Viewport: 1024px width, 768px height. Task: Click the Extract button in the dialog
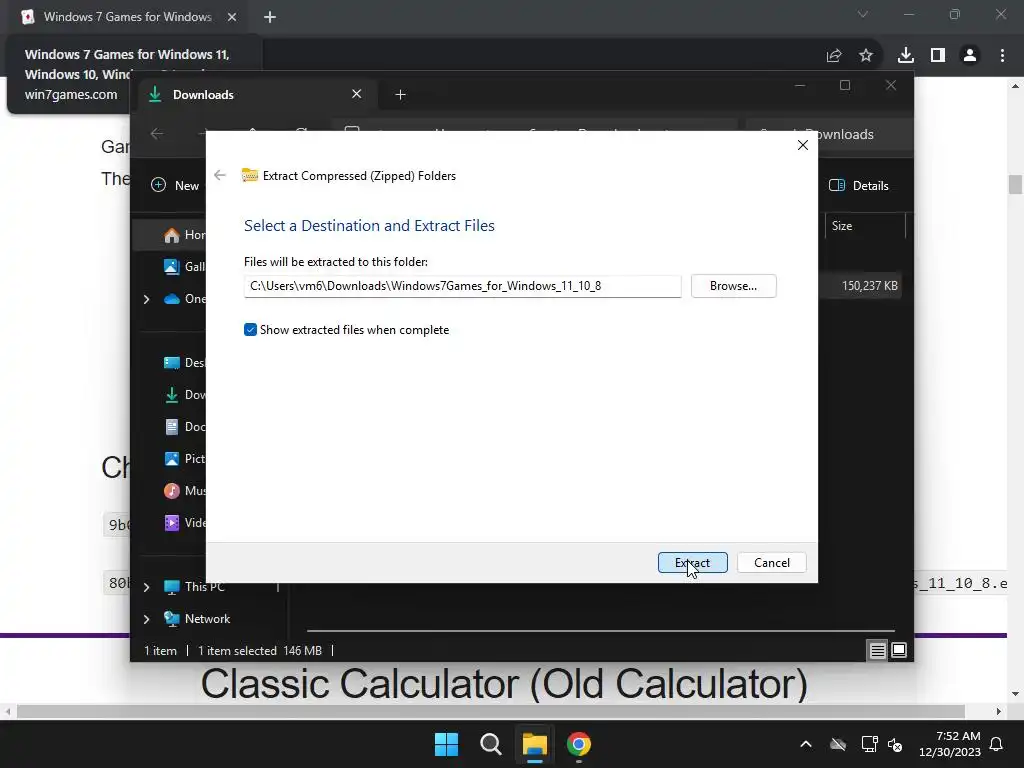pos(692,562)
